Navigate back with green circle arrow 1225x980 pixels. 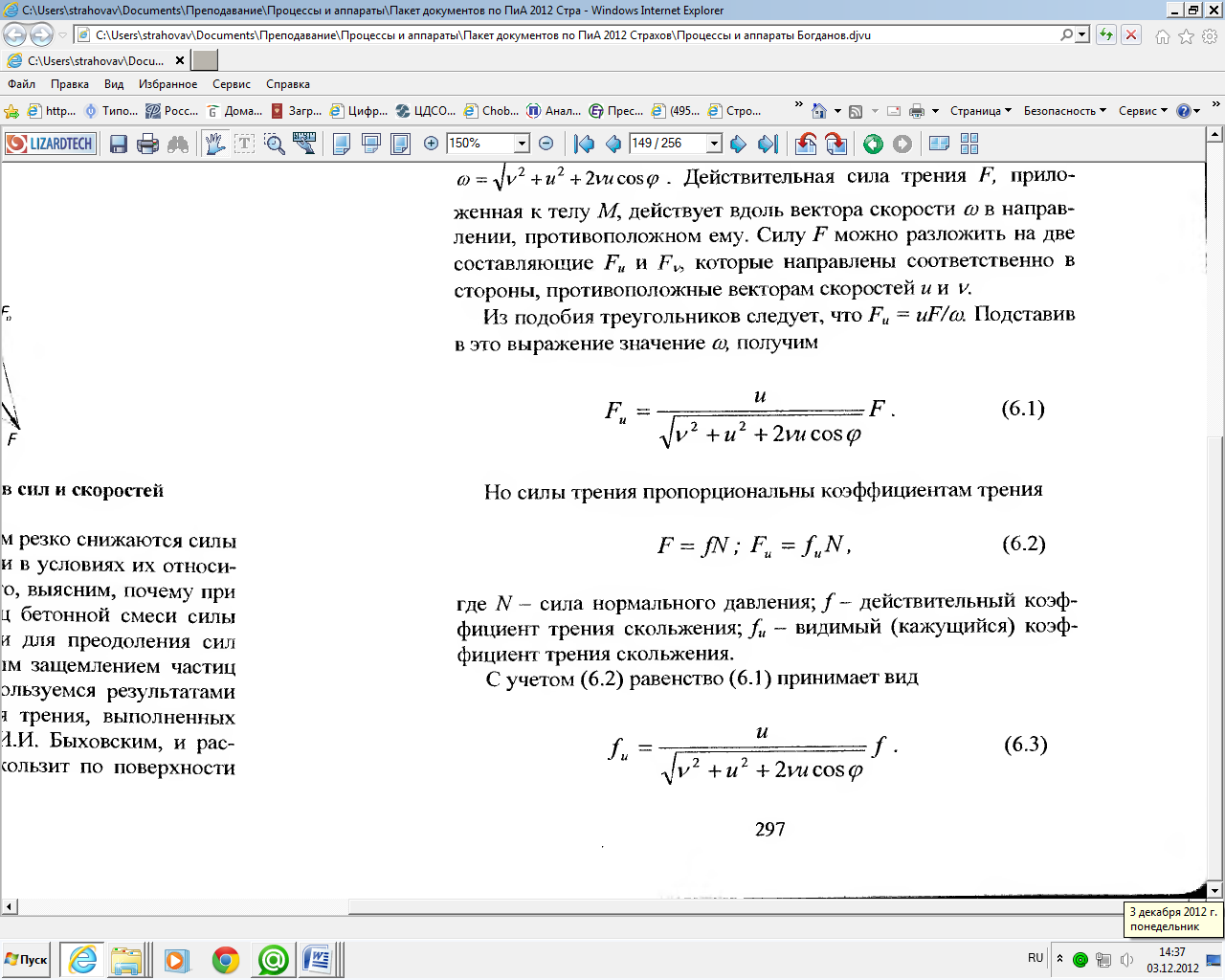tap(873, 144)
